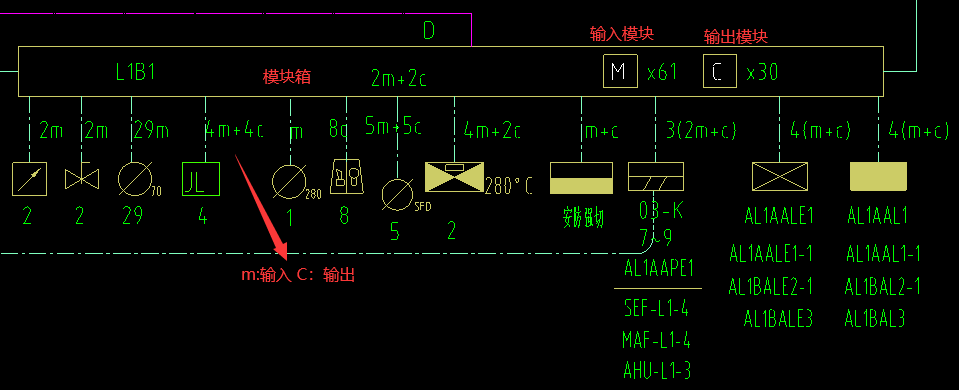Image resolution: width=959 pixels, height=390 pixels.
Task: Click the input module M box symbol
Action: [620, 71]
